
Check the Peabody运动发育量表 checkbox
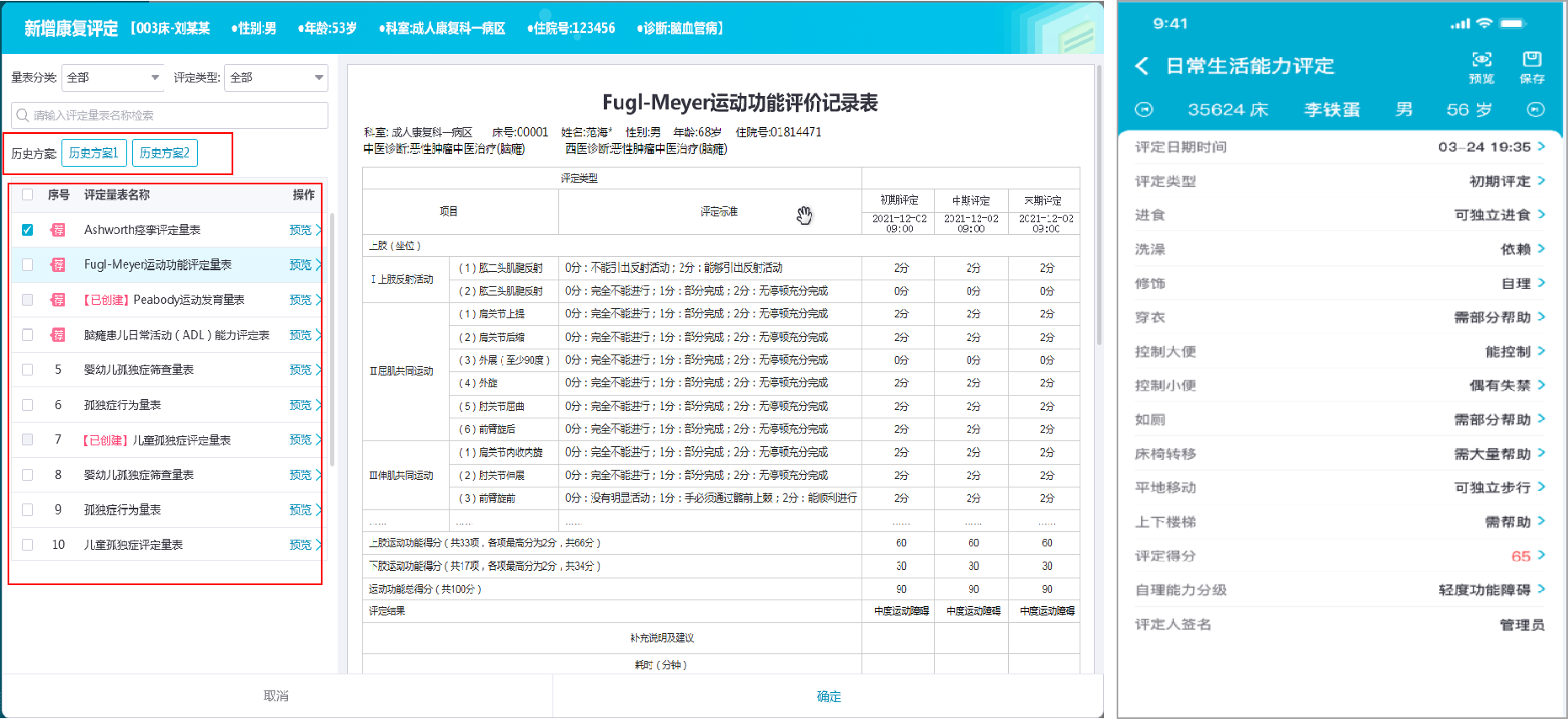tap(28, 300)
